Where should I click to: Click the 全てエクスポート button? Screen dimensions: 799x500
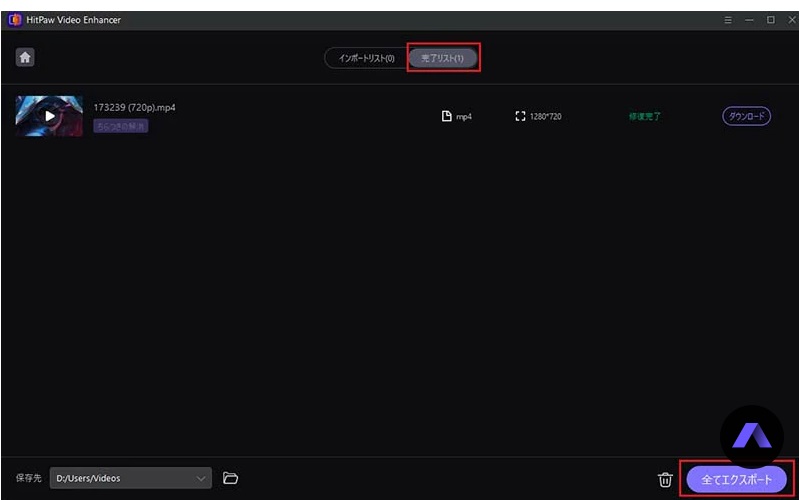click(x=736, y=479)
